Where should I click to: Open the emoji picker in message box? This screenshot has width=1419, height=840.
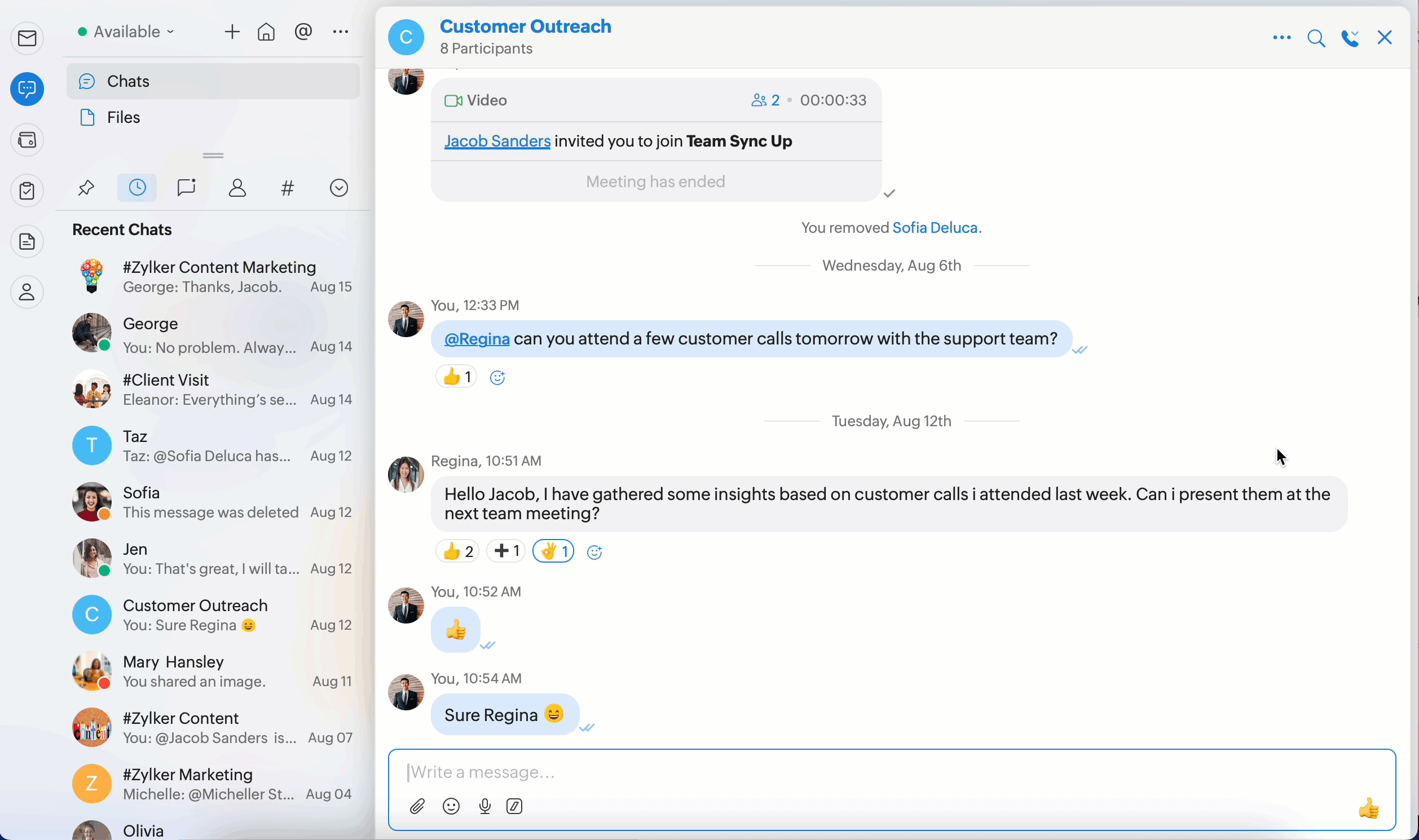point(451,806)
